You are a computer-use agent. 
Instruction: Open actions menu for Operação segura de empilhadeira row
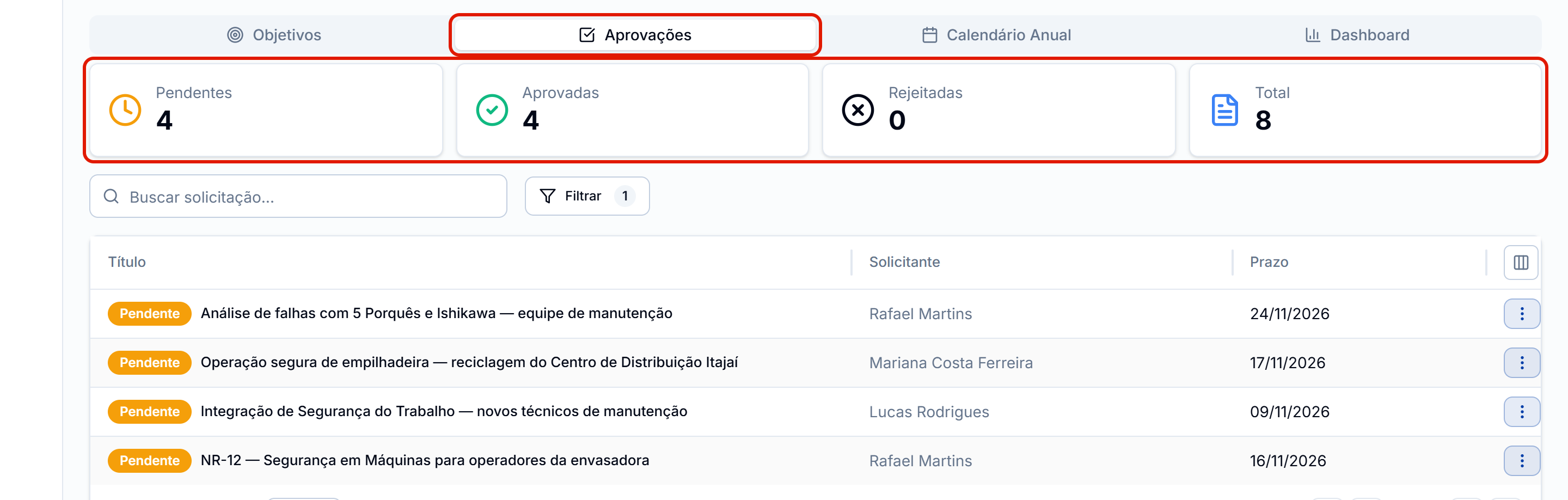point(1522,363)
